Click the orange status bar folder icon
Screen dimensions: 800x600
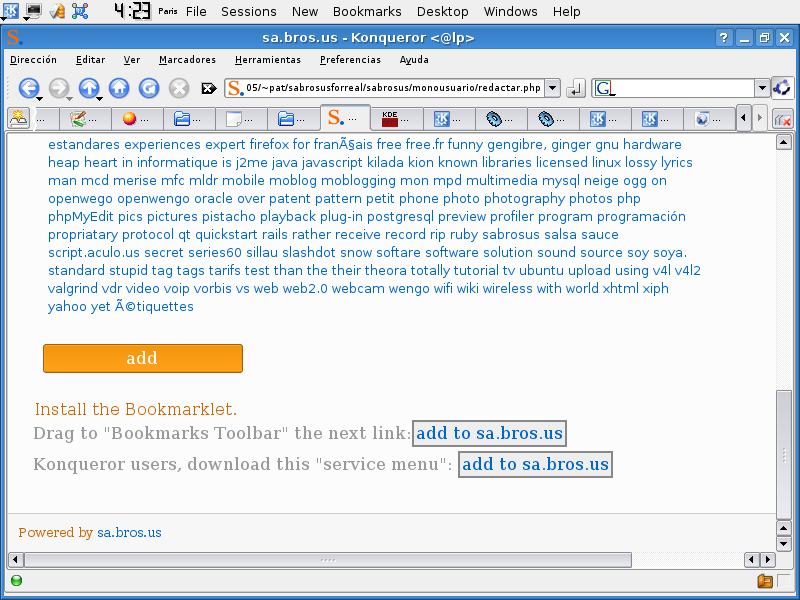pyautogui.click(x=764, y=581)
